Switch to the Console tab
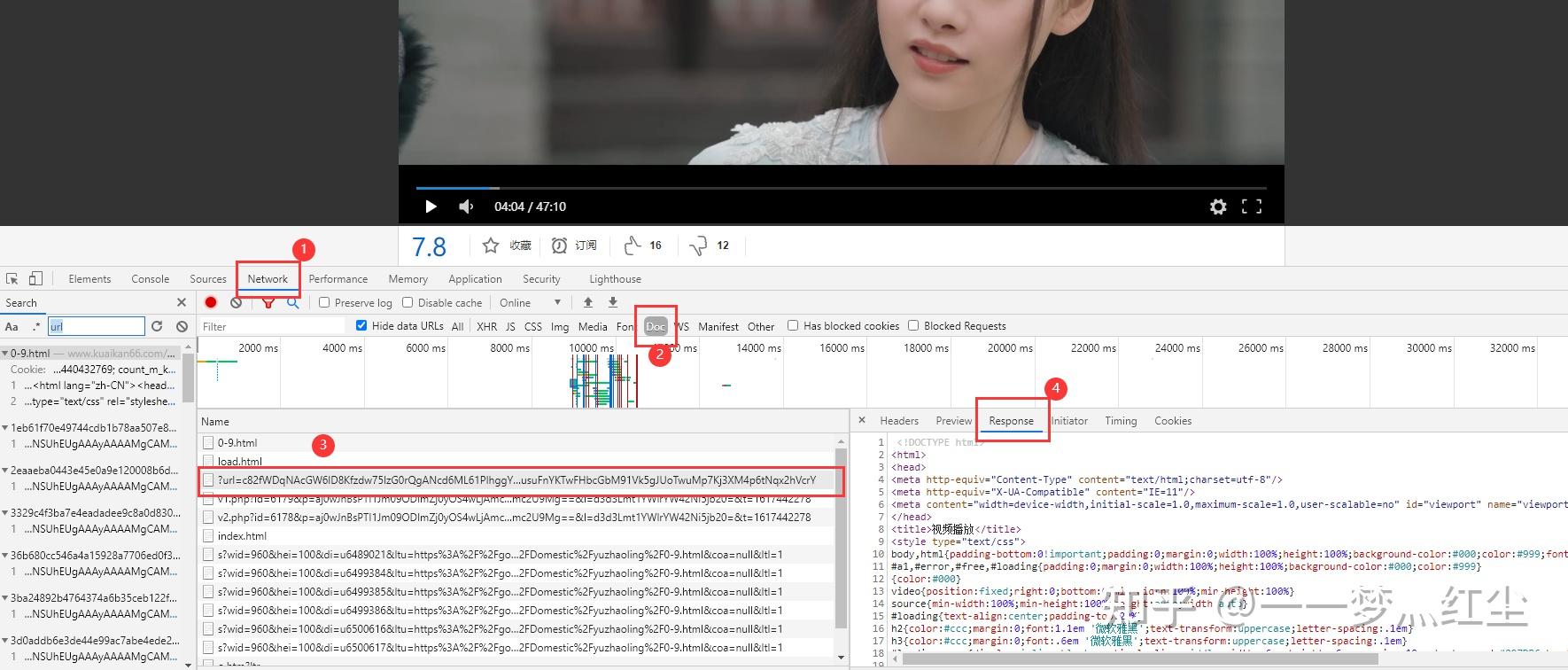This screenshot has height=670, width=1568. pos(150,278)
